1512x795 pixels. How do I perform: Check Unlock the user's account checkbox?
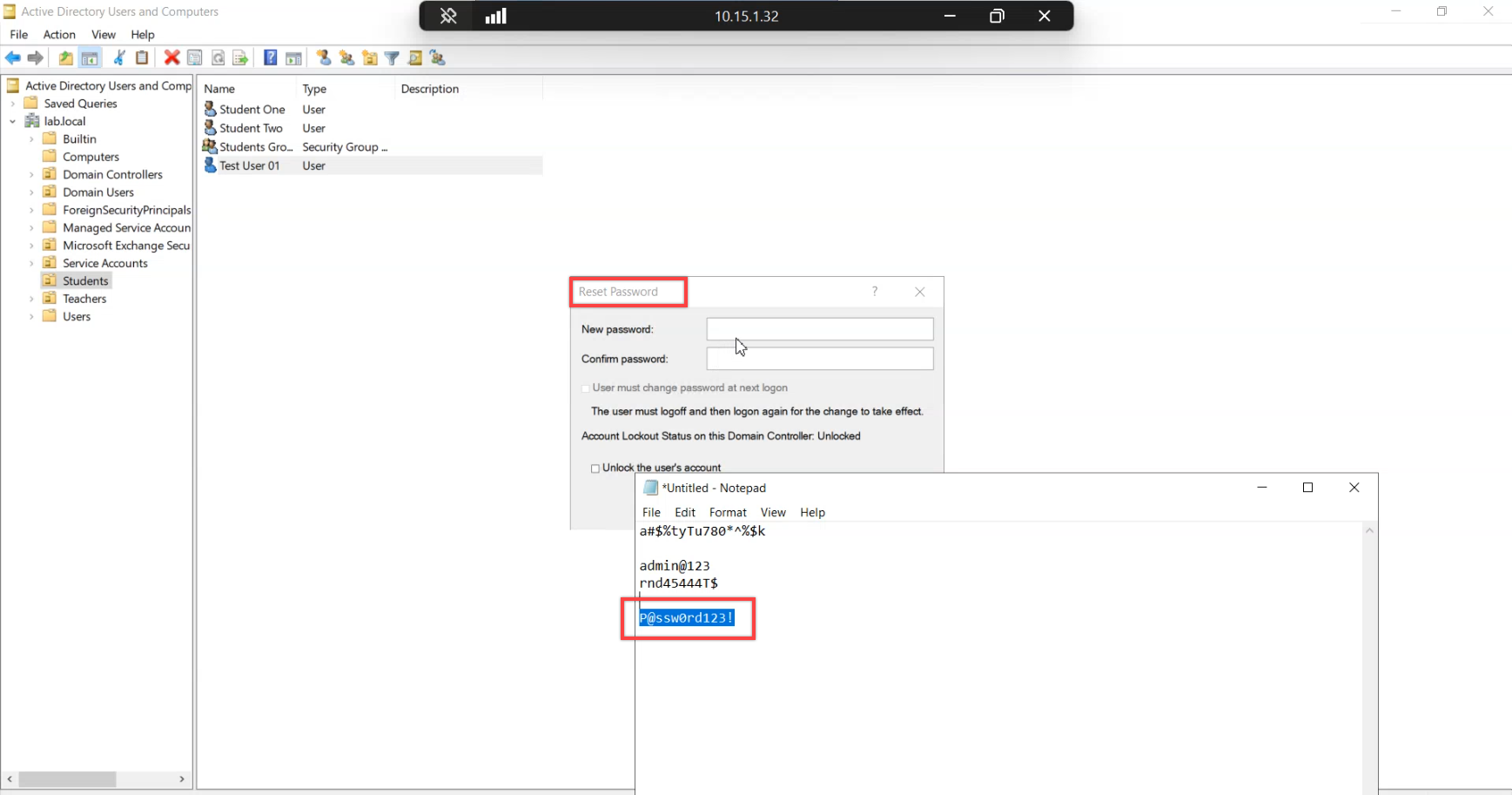(x=595, y=468)
